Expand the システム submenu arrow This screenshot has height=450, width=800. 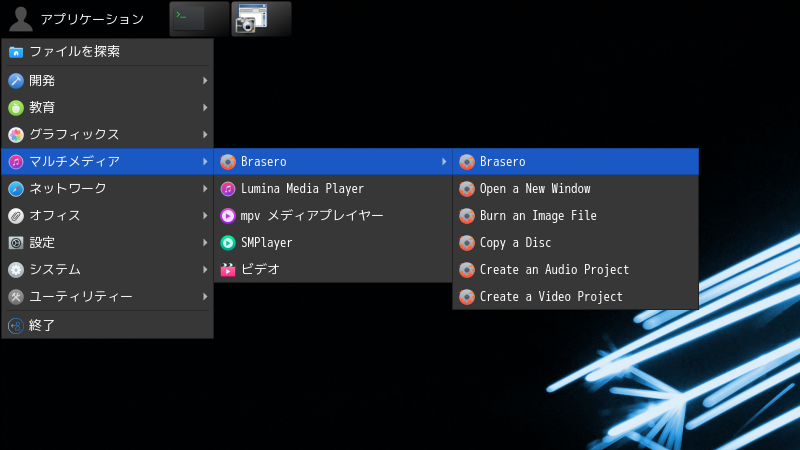pos(205,269)
